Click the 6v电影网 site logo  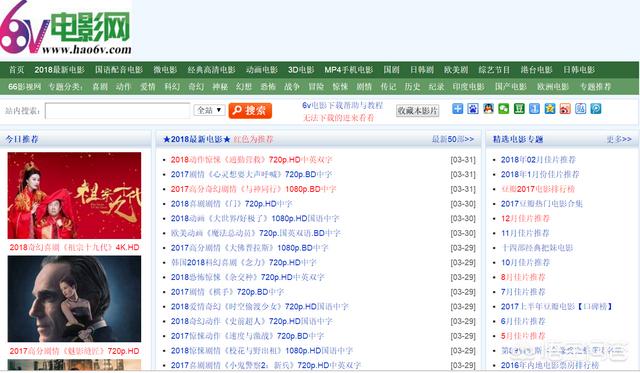coord(66,28)
